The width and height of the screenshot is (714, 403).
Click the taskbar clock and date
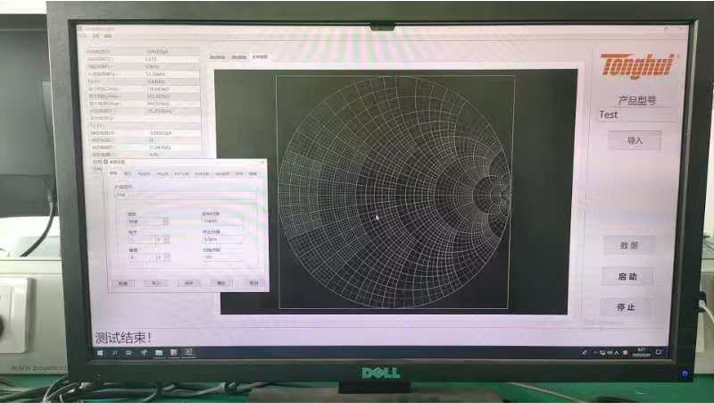(x=638, y=352)
